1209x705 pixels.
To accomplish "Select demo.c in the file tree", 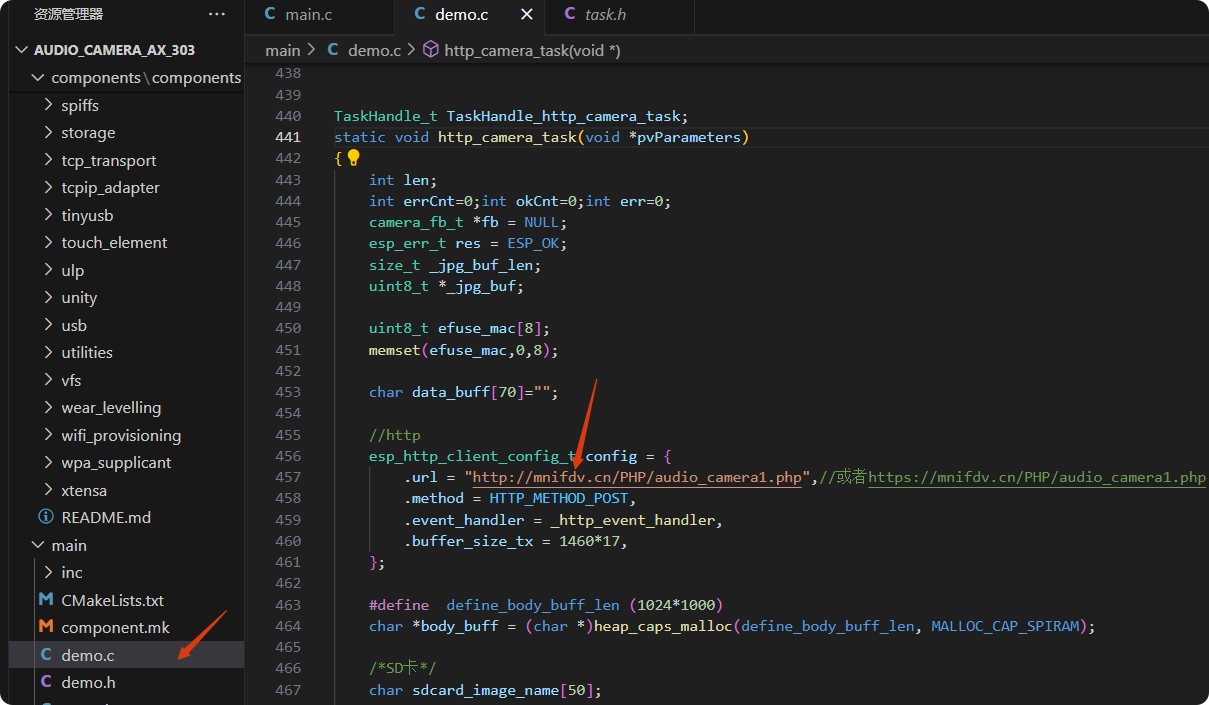I will click(126, 655).
